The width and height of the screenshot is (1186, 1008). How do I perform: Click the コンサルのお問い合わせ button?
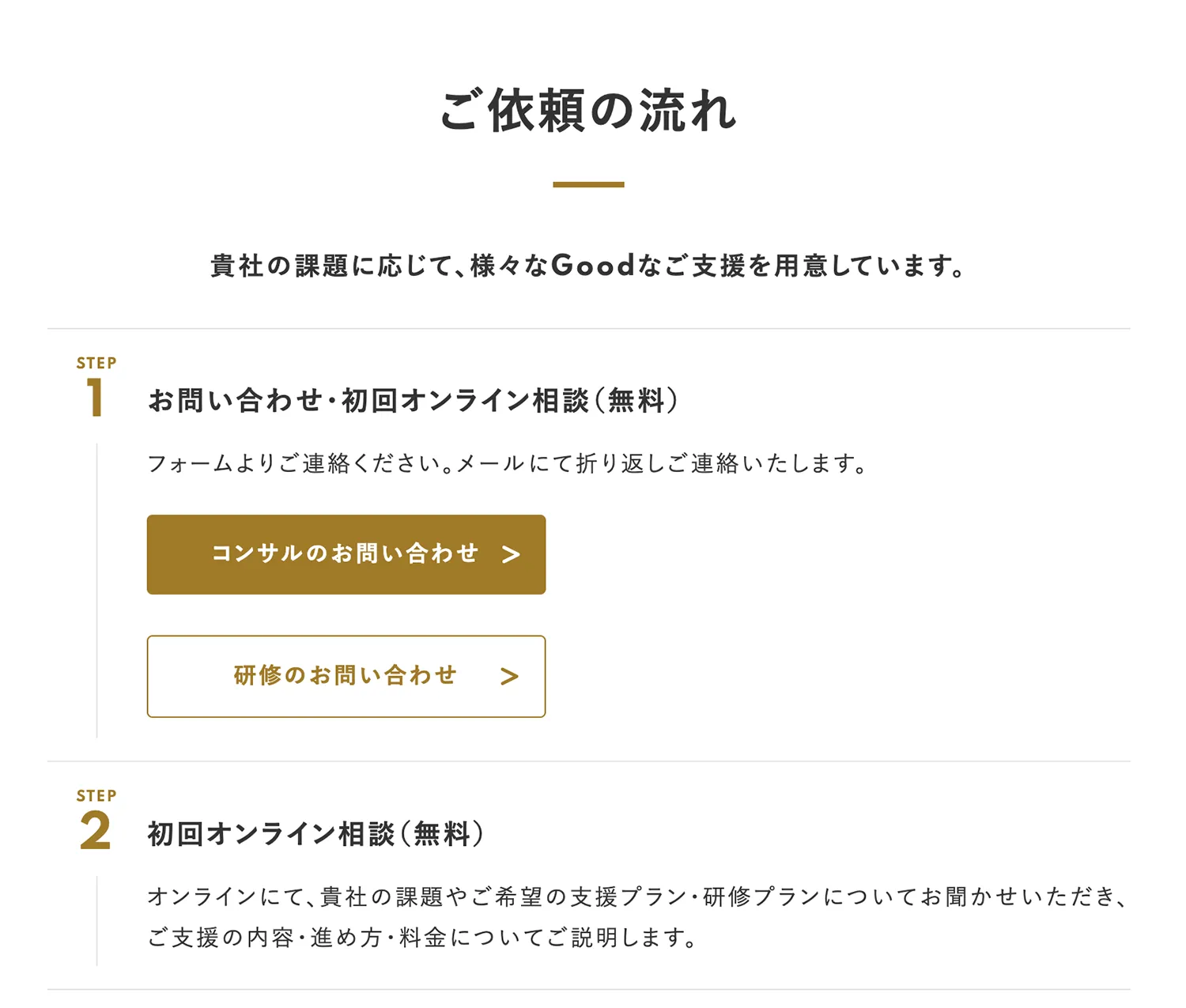(x=345, y=554)
